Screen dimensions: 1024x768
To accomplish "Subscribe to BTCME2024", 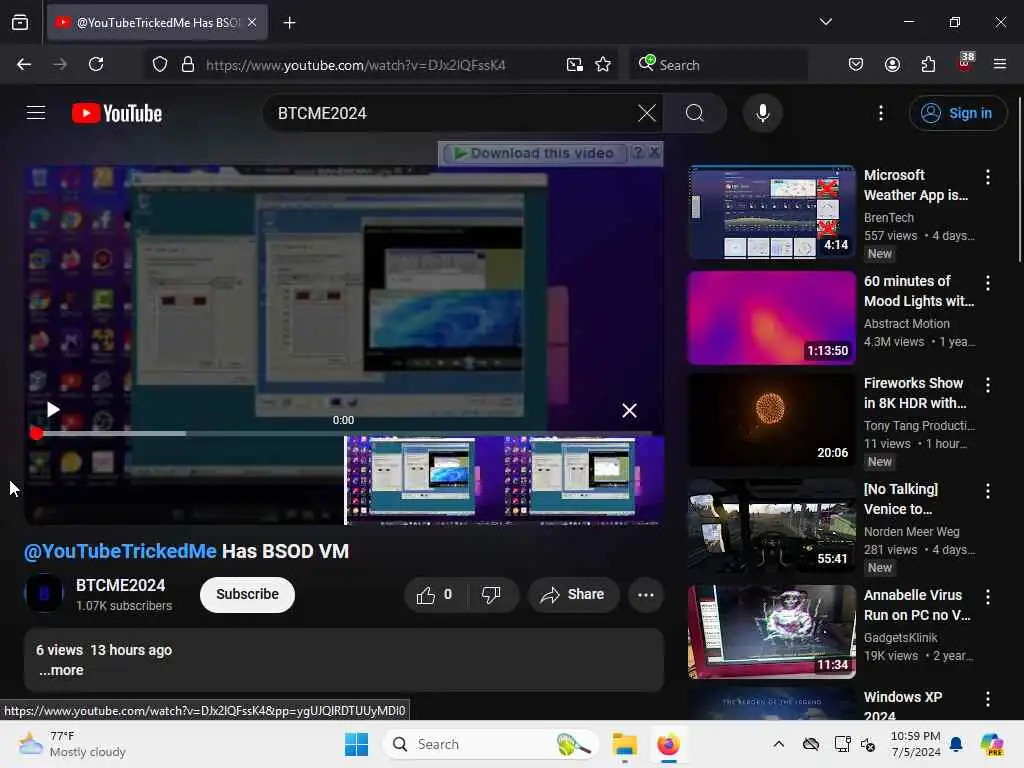I will coord(248,594).
